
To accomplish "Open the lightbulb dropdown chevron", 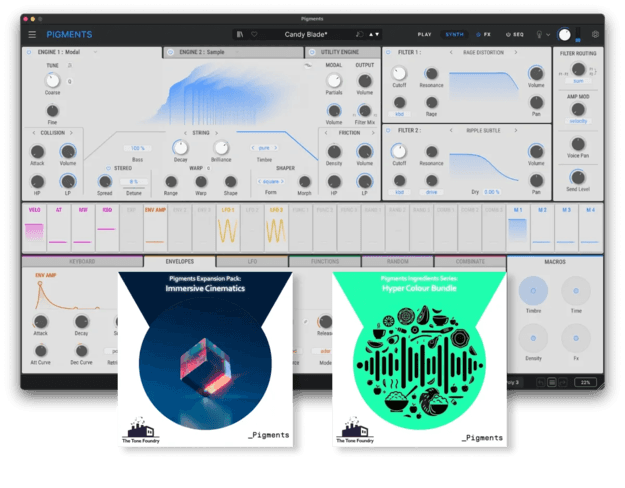I will pos(548,35).
